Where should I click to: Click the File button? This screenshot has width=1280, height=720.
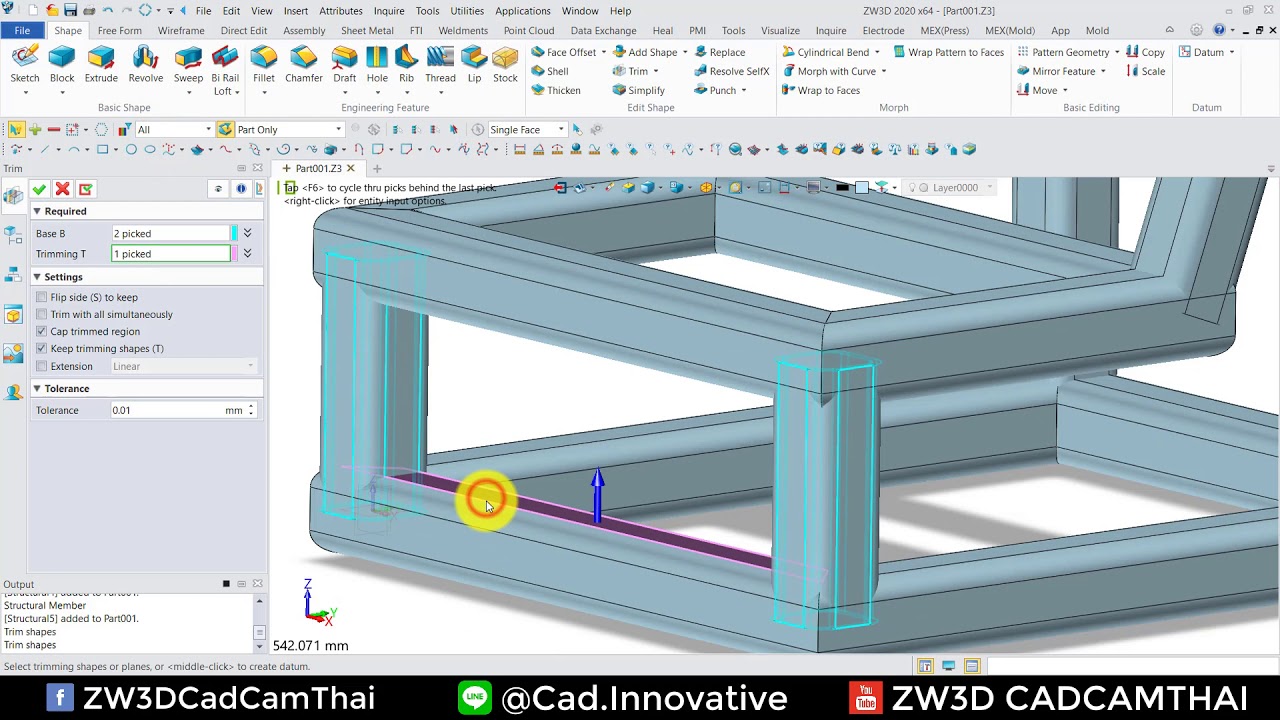coord(22,30)
